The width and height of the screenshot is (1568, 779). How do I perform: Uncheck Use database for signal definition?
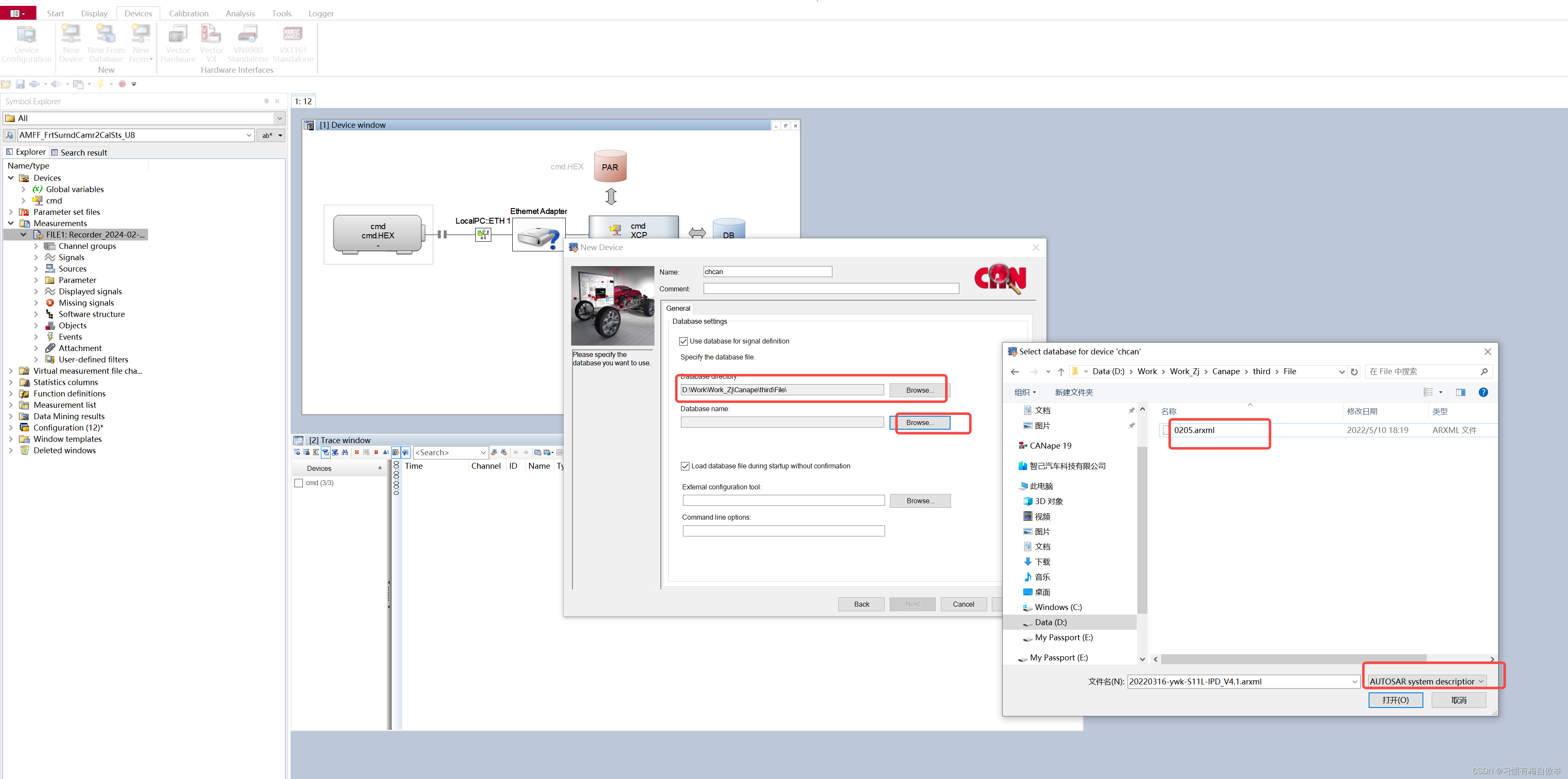click(683, 341)
